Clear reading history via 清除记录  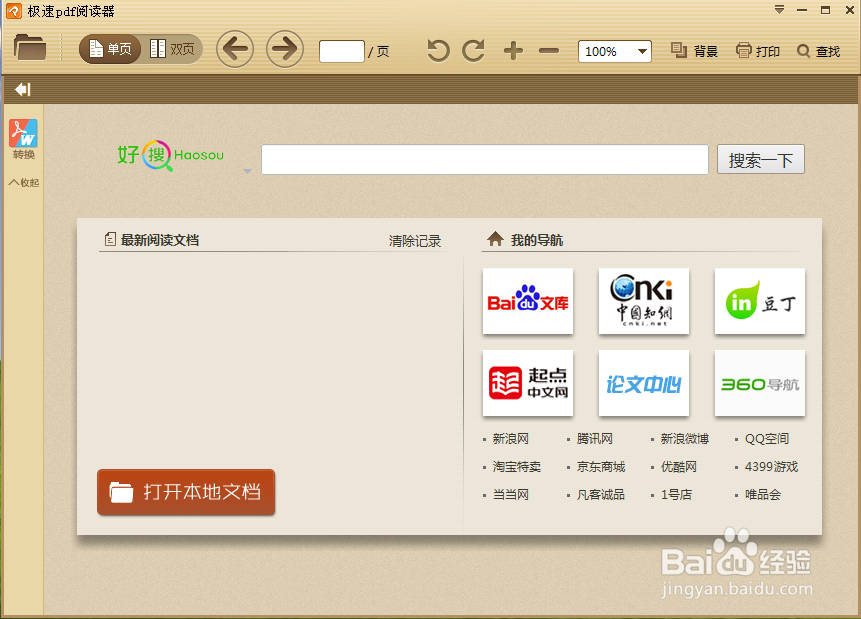[x=414, y=240]
